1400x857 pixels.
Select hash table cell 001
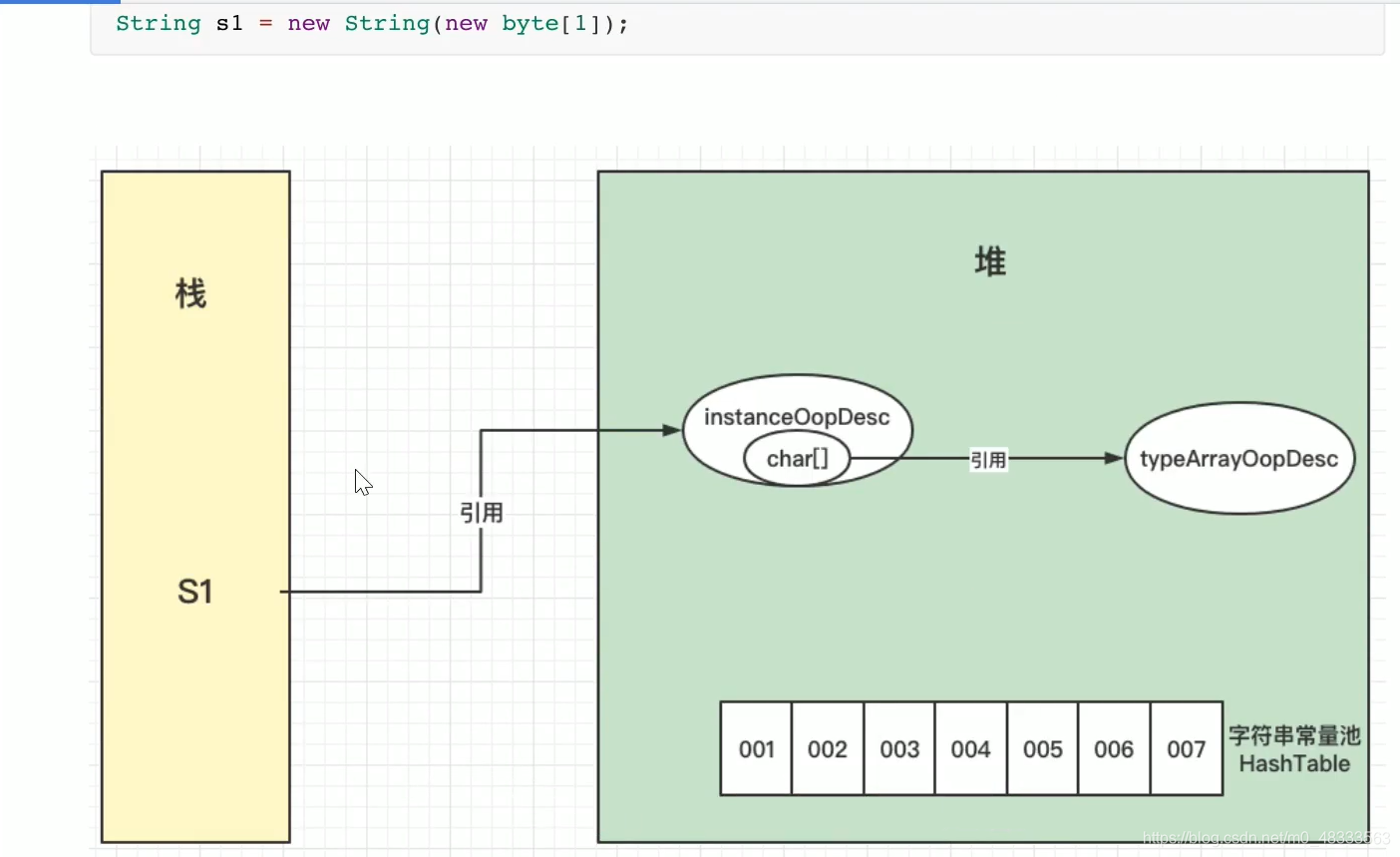tap(757, 749)
